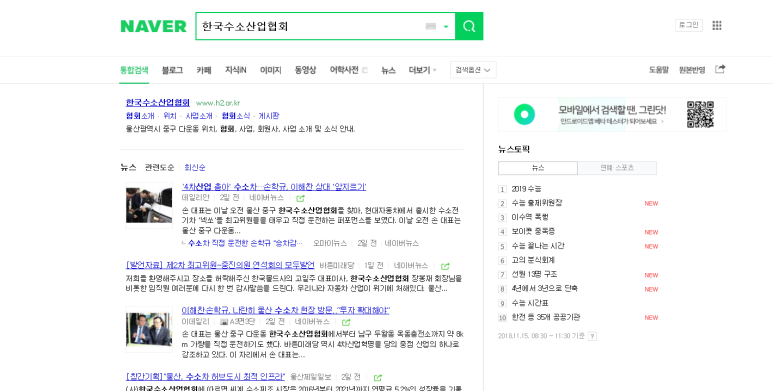The height and width of the screenshot is (391, 773).
Task: Open the 협회소개 sublink
Action: [x=140, y=116]
